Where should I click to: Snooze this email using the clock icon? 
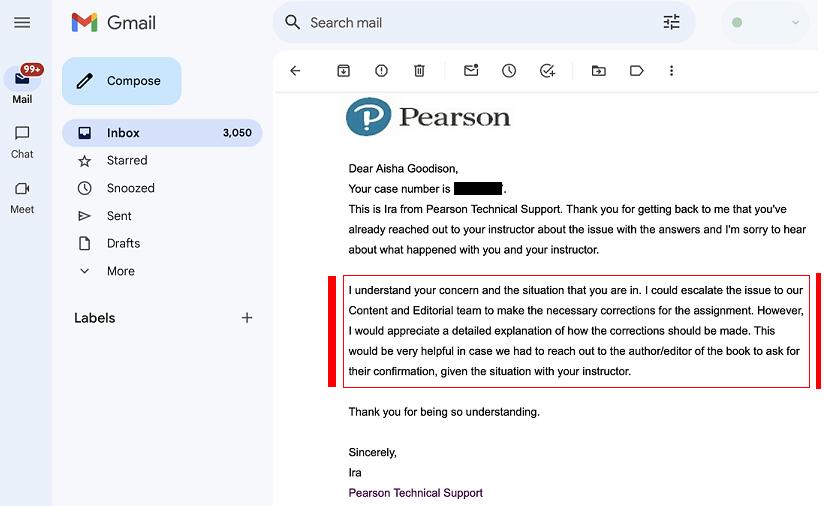509,71
